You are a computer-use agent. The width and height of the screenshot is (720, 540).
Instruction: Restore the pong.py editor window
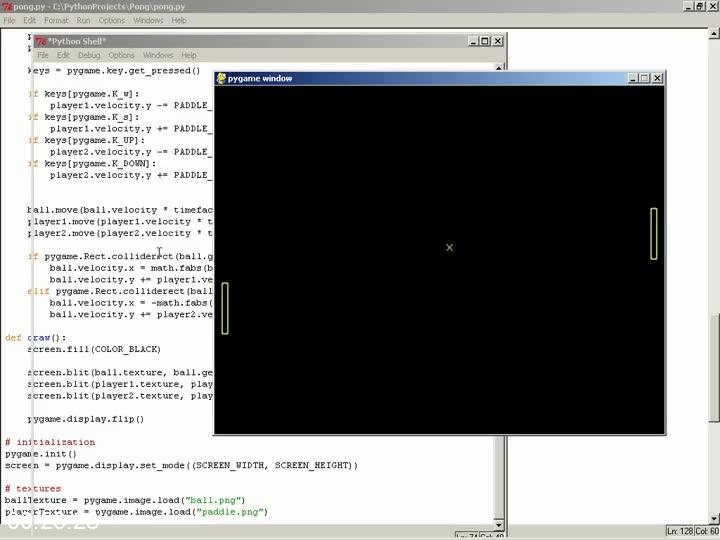click(699, 6)
